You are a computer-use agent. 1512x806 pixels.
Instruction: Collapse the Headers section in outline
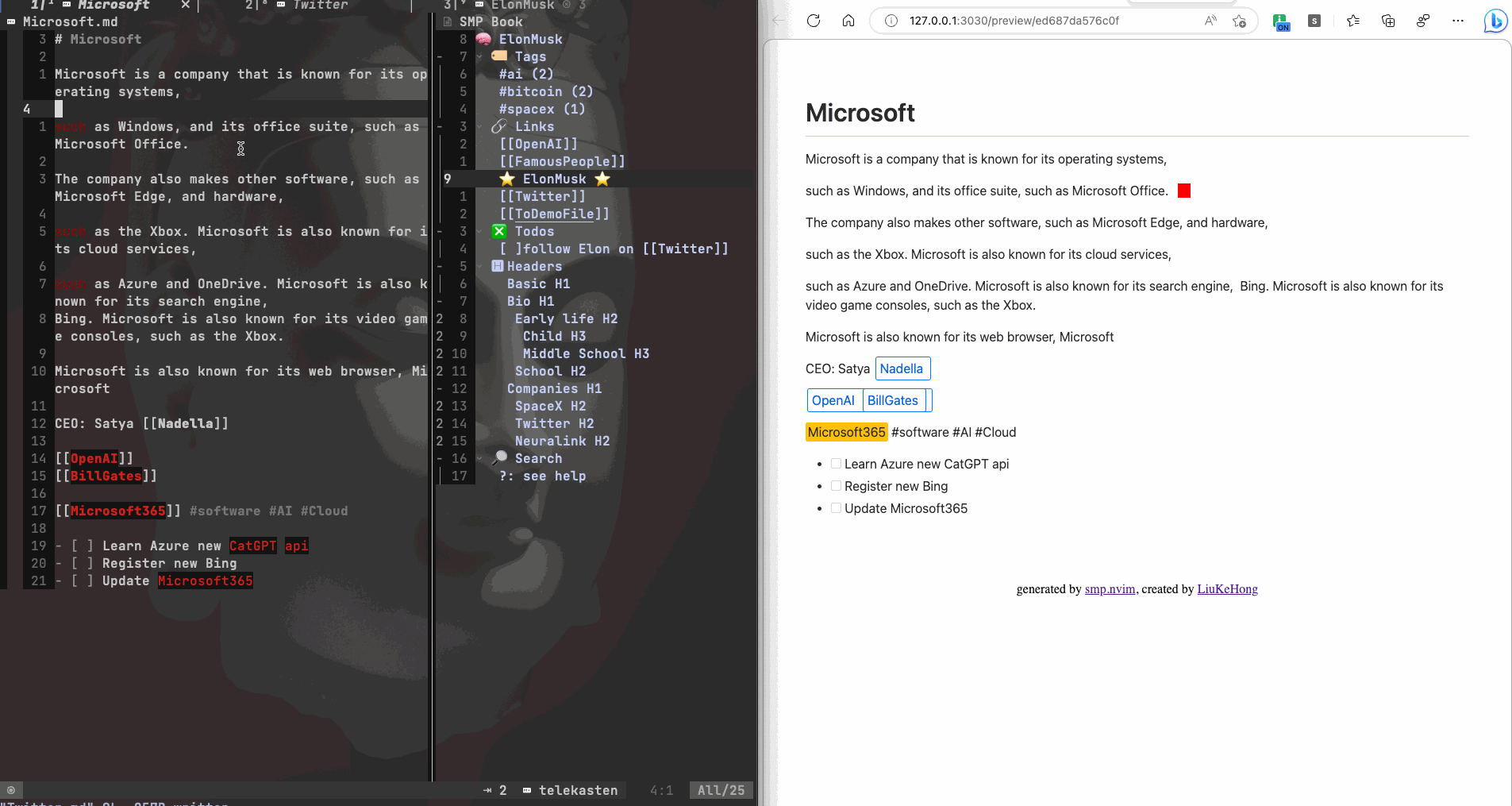click(479, 266)
